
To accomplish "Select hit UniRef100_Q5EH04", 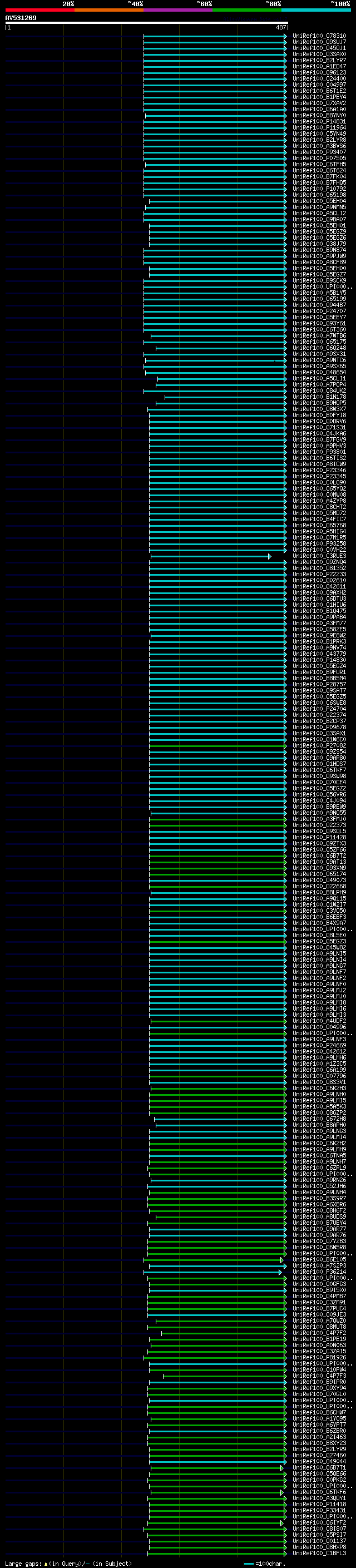I will 319,201.
